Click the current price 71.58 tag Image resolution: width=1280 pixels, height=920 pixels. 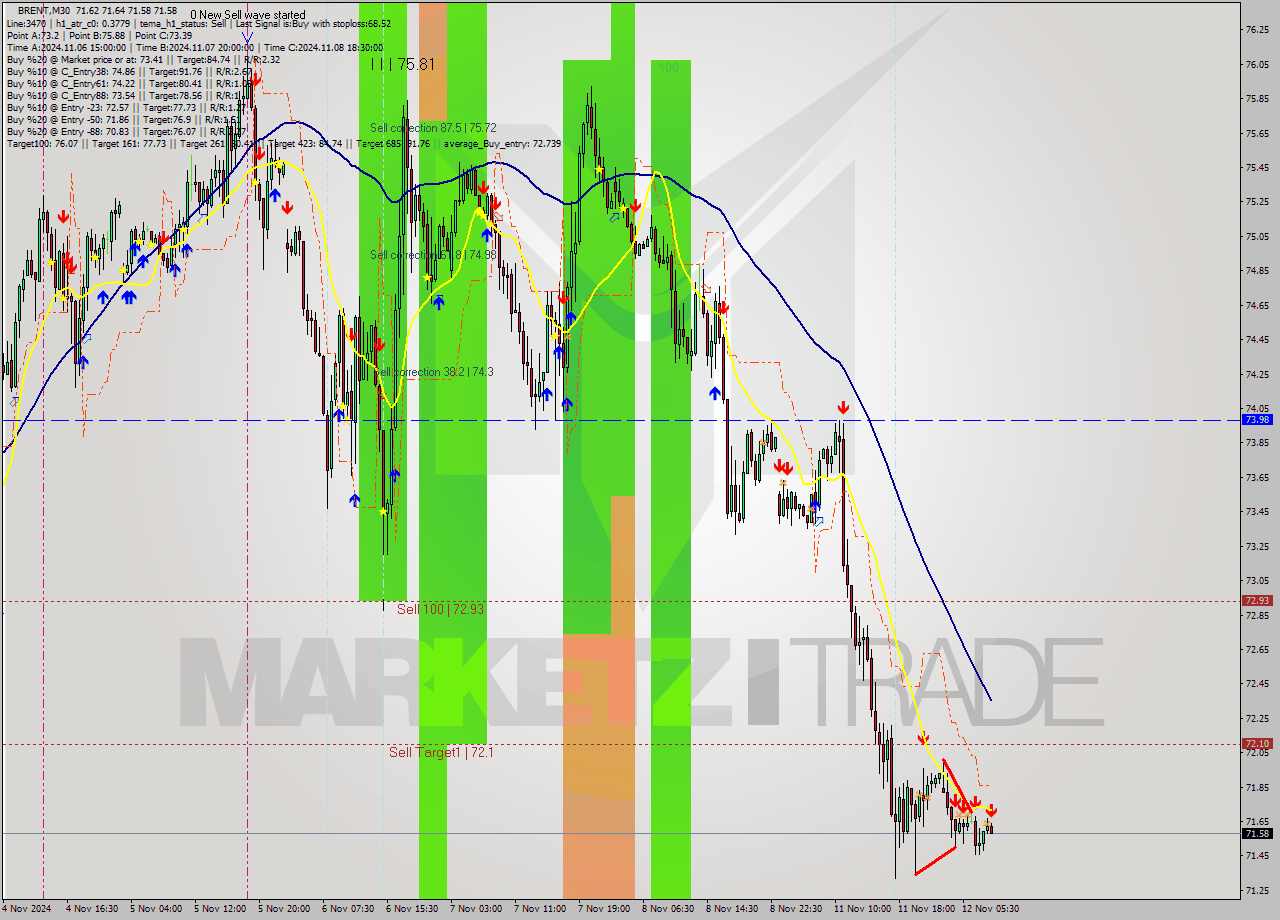pos(1257,834)
